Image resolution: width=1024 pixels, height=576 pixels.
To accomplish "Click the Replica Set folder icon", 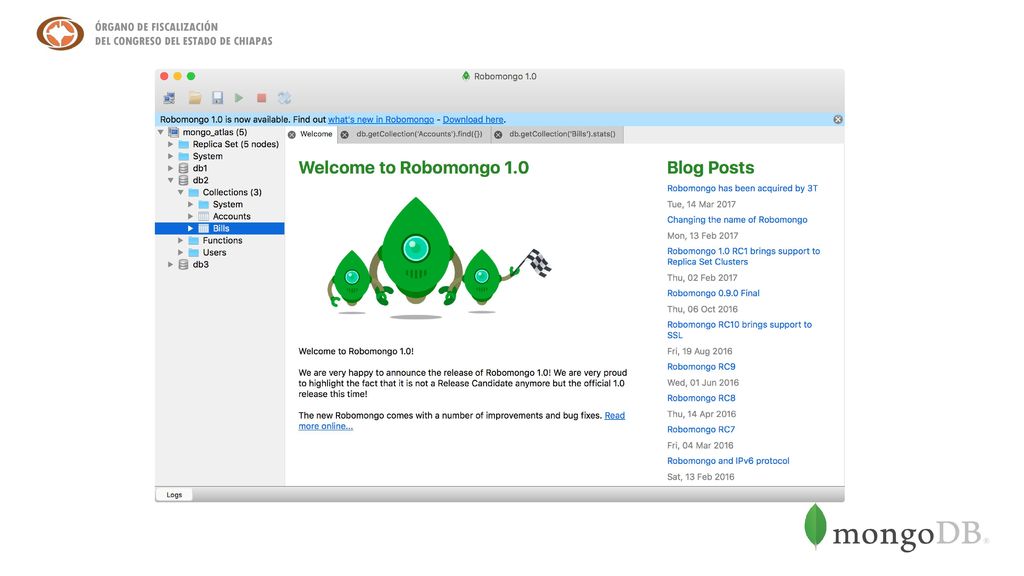I will pos(184,144).
